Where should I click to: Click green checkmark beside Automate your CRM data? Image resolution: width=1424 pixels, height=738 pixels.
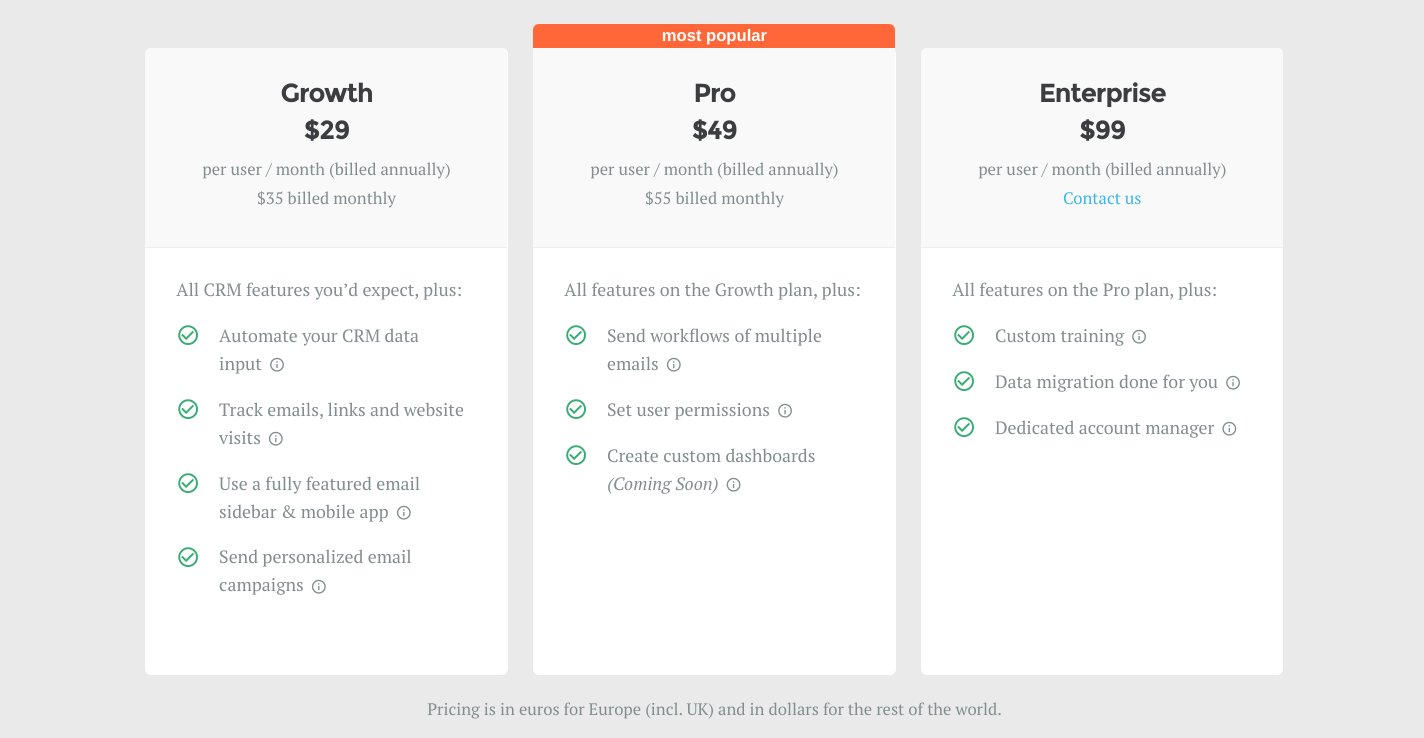188,335
